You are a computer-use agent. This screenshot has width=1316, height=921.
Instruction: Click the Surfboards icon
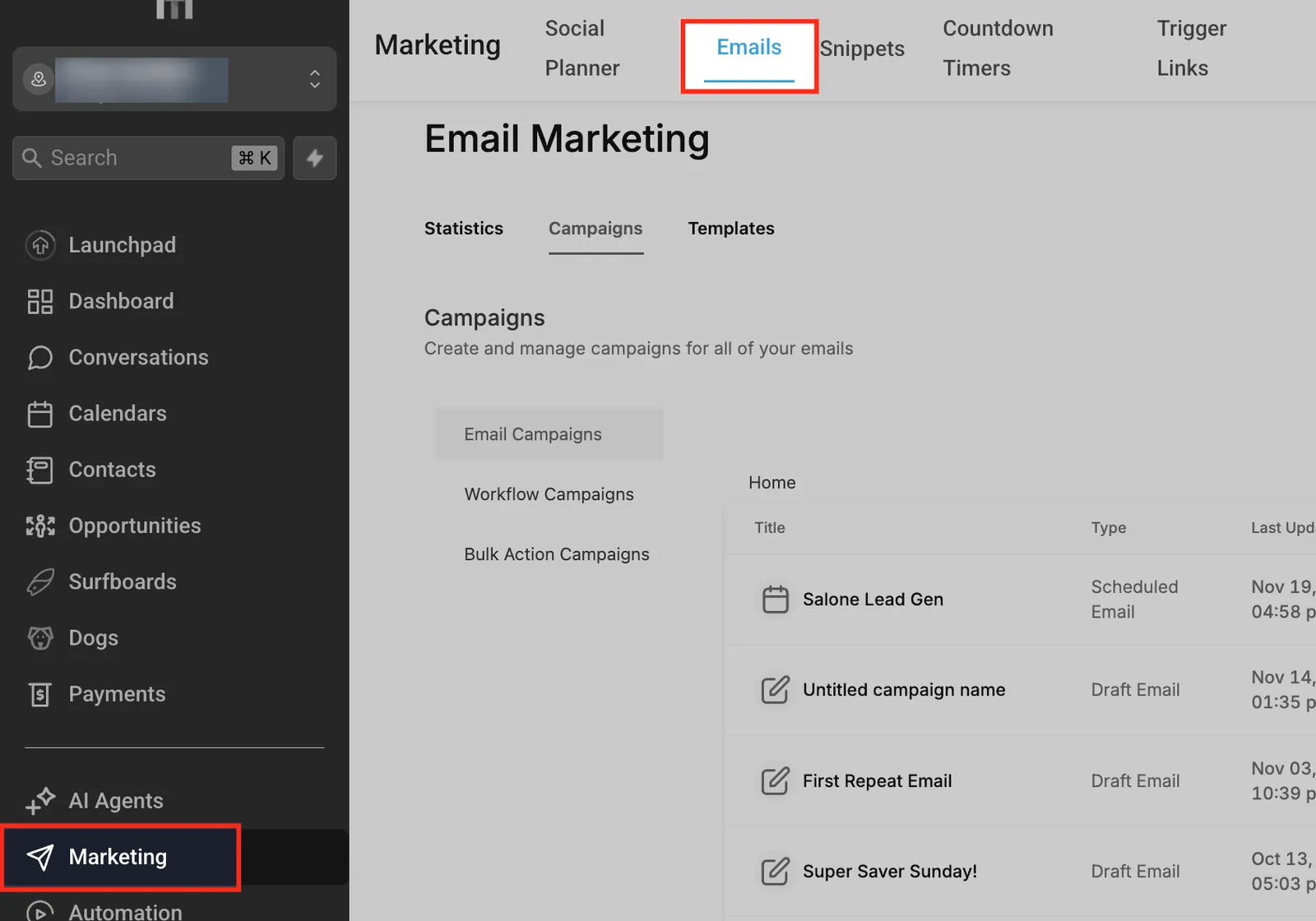click(40, 582)
